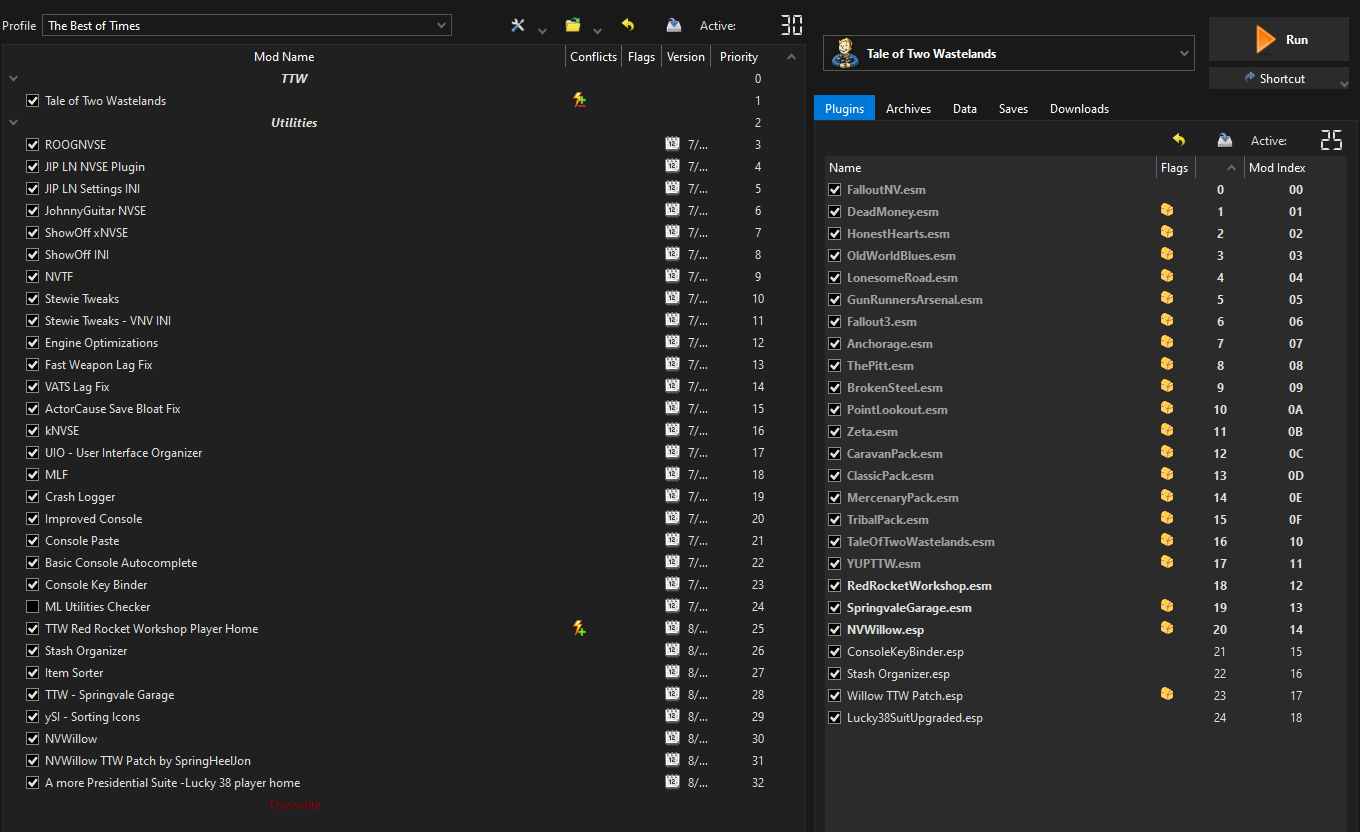
Task: Sort mods by the Mod Name column
Action: coord(284,57)
